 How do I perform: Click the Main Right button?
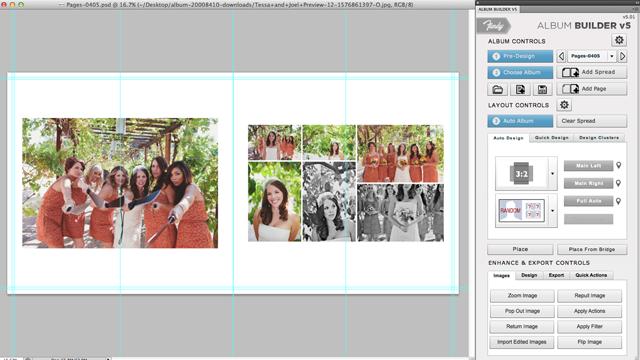click(x=588, y=183)
